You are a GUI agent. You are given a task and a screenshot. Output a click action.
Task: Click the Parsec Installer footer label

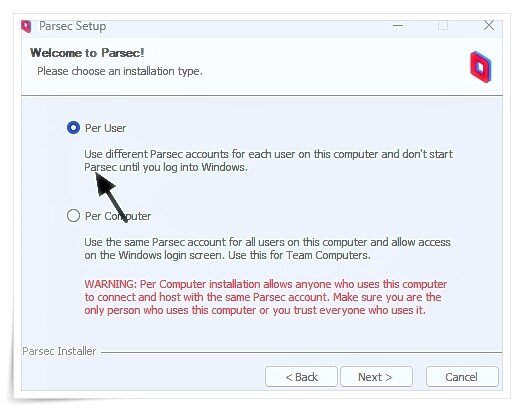click(x=59, y=351)
